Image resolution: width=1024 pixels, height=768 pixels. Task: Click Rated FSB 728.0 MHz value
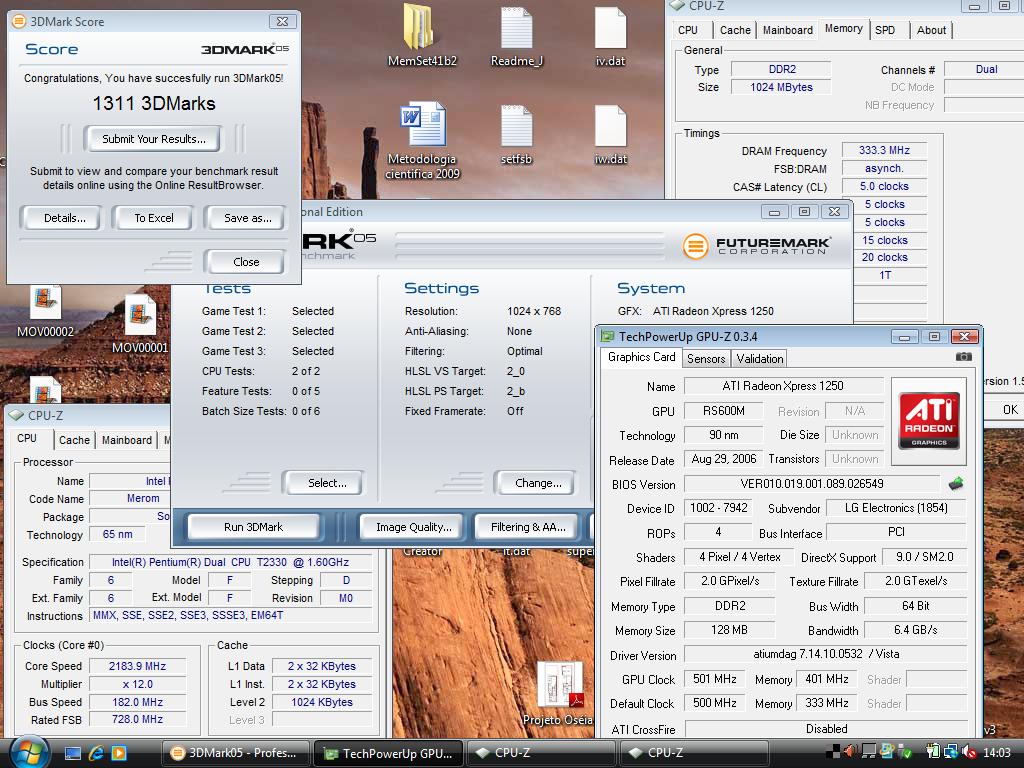pos(137,719)
